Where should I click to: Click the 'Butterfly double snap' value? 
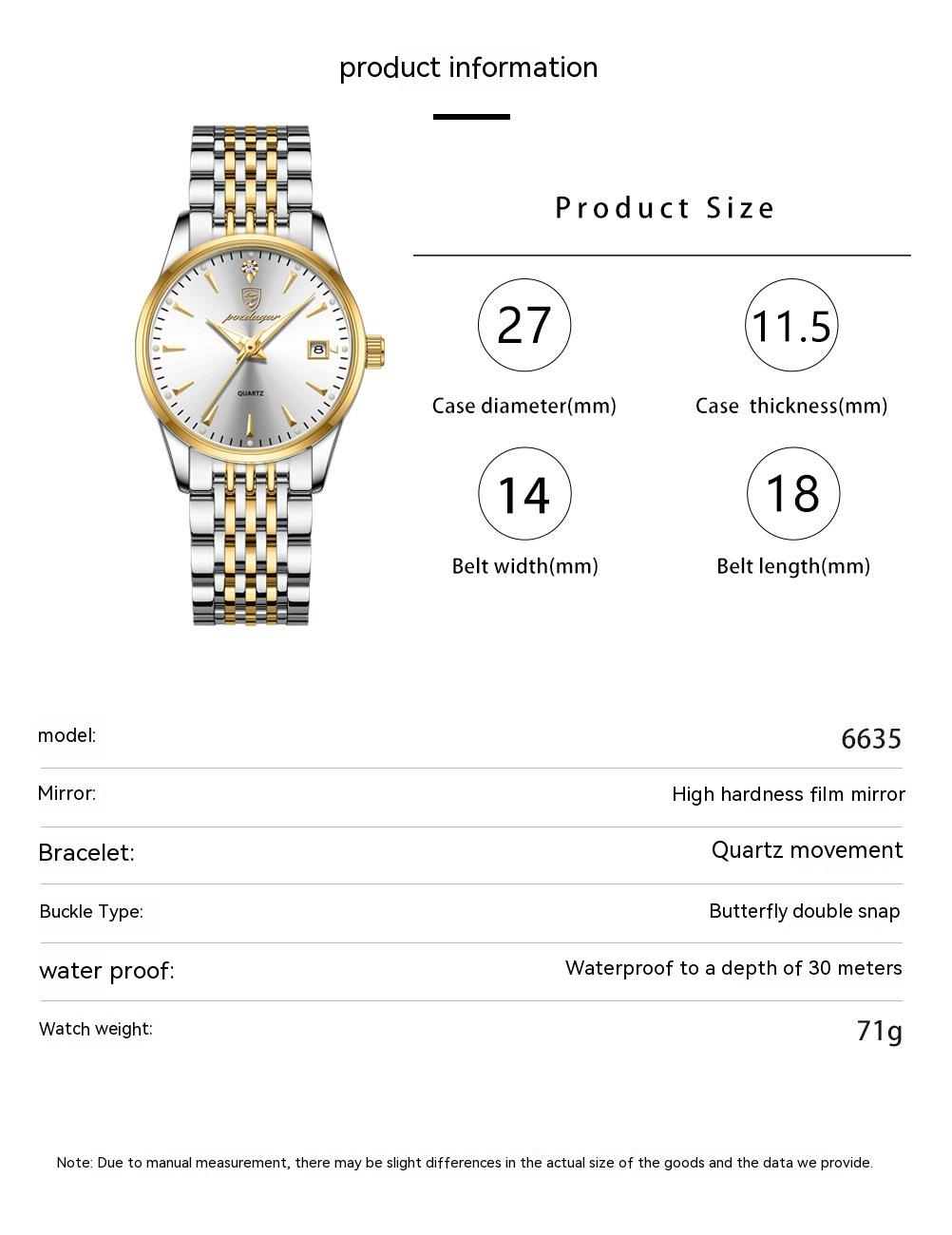[x=804, y=911]
